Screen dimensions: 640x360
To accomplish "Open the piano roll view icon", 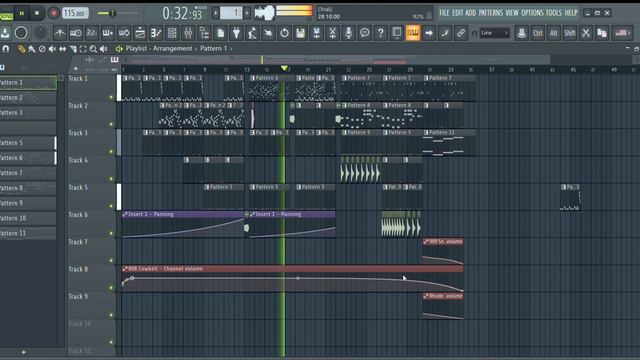I will click(x=156, y=33).
